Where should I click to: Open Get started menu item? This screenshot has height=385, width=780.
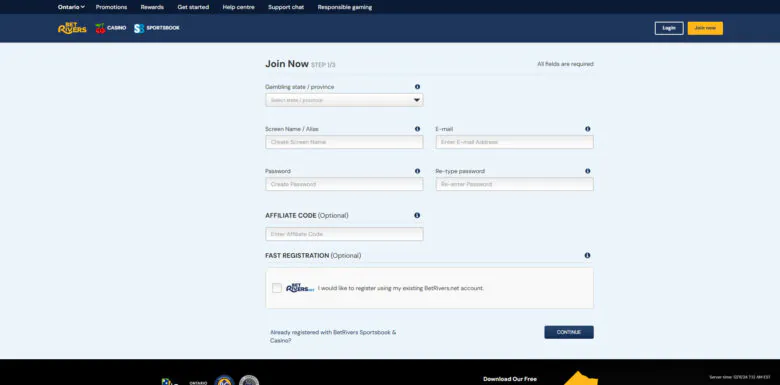coord(193,7)
